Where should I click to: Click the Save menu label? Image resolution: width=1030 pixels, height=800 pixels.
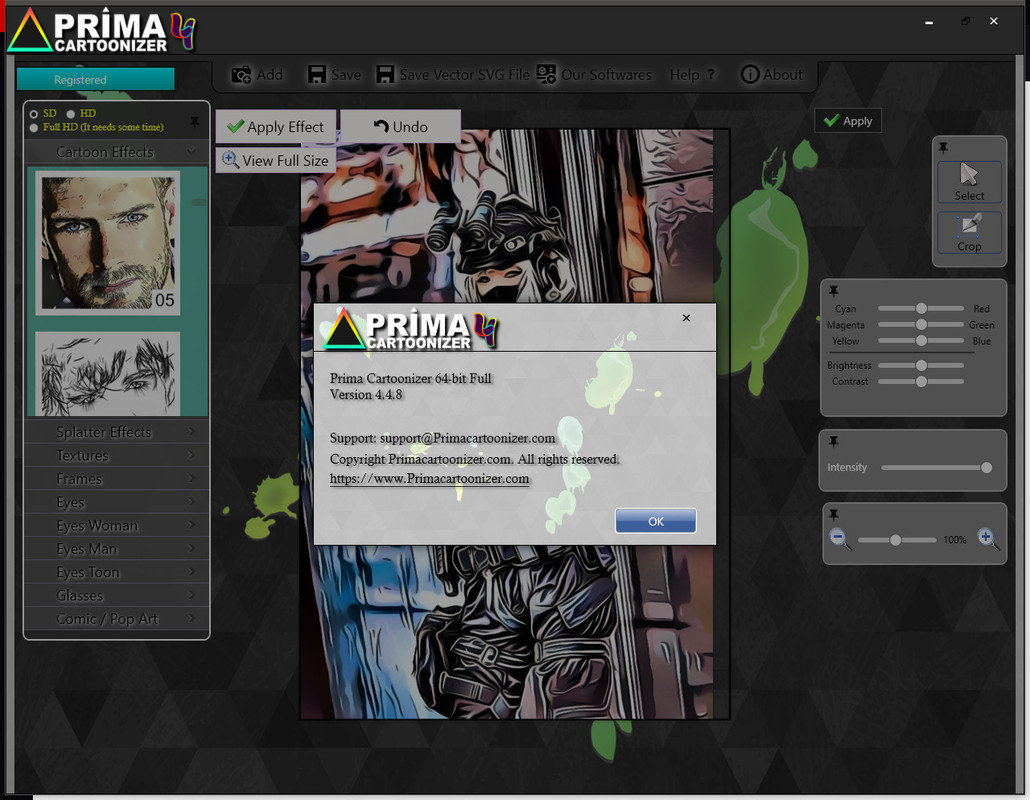pos(346,75)
